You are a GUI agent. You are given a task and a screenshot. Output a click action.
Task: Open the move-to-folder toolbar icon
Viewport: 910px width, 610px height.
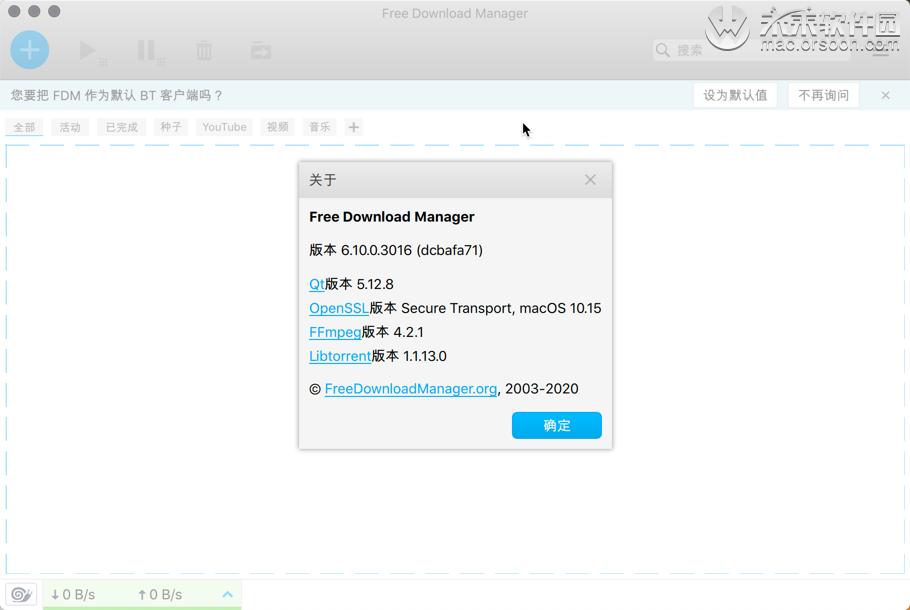pyautogui.click(x=260, y=49)
